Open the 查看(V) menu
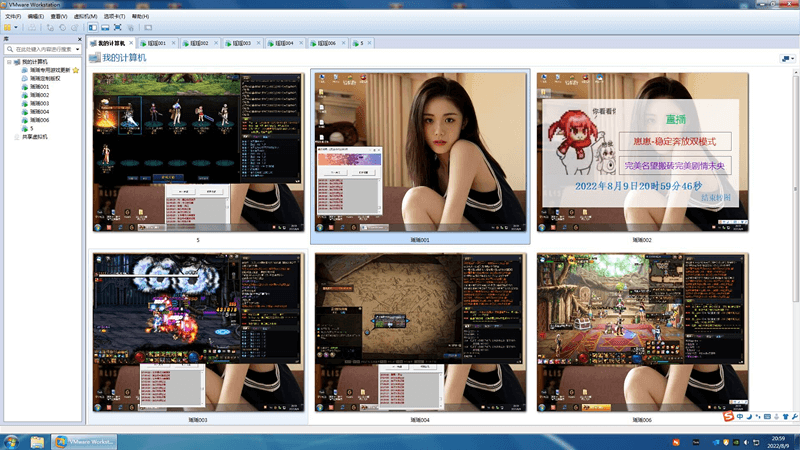 tap(59, 16)
